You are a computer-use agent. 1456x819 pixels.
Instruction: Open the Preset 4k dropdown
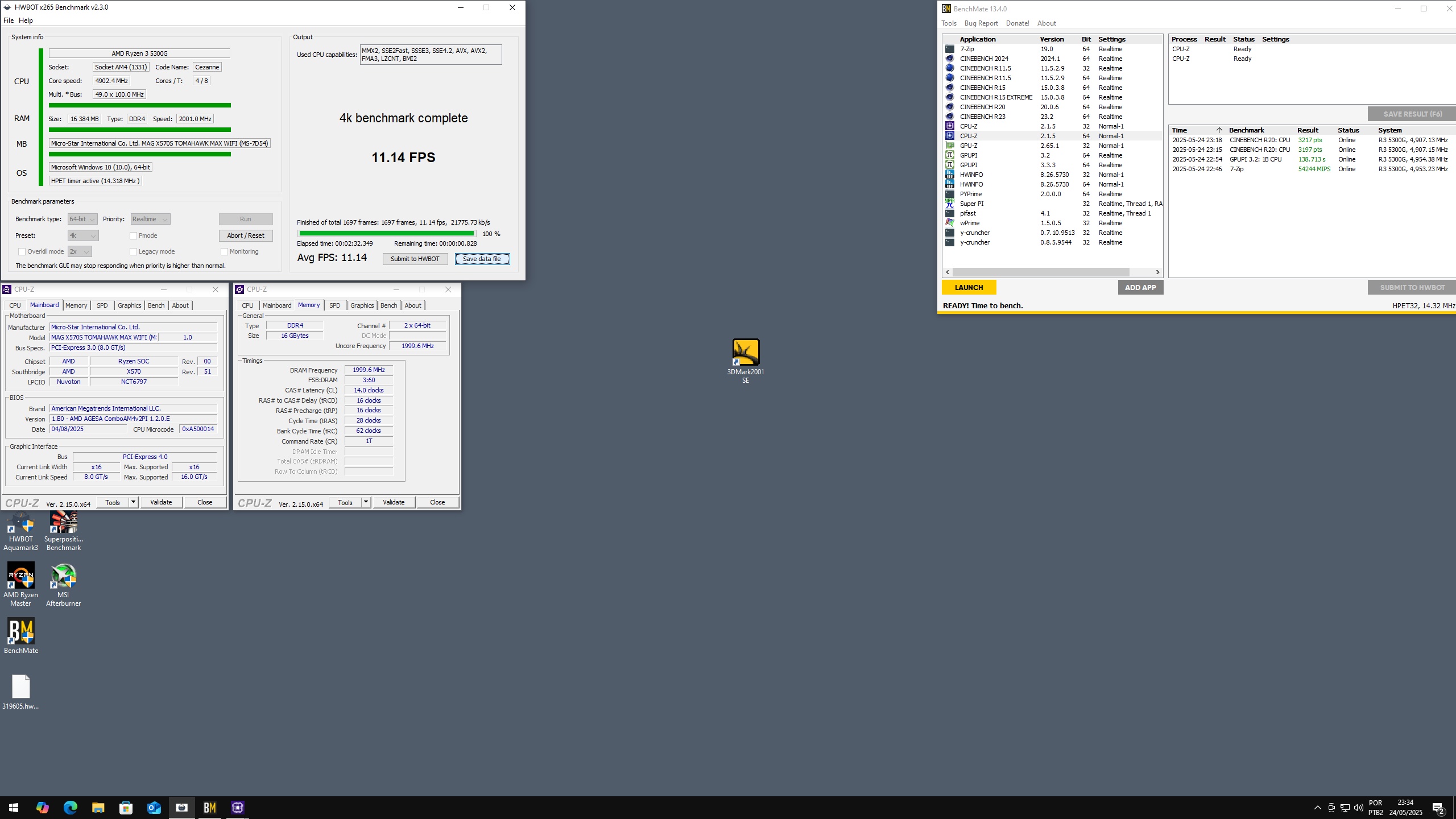pos(83,235)
